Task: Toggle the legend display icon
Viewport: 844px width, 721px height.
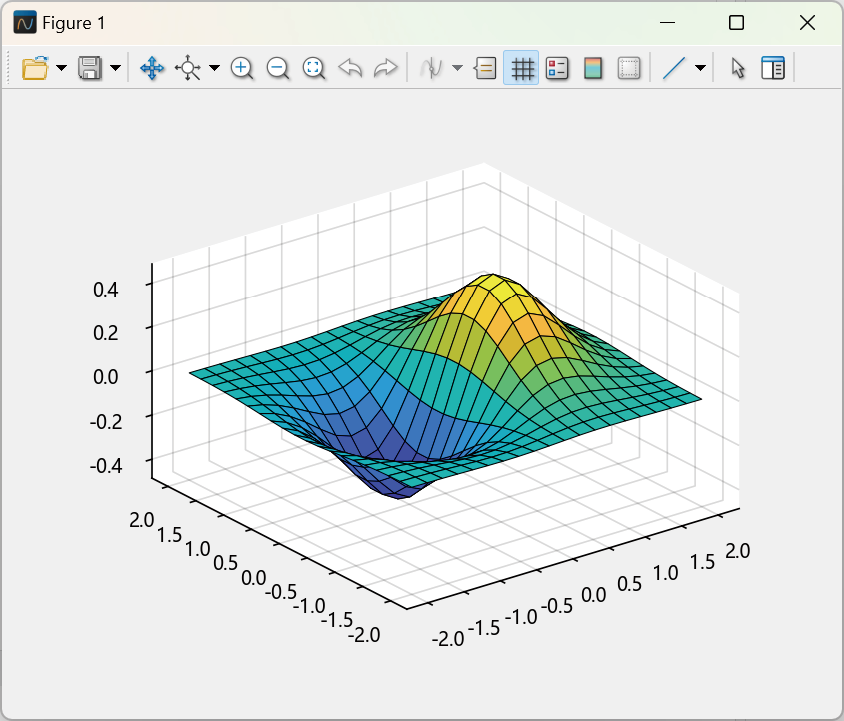Action: (557, 68)
